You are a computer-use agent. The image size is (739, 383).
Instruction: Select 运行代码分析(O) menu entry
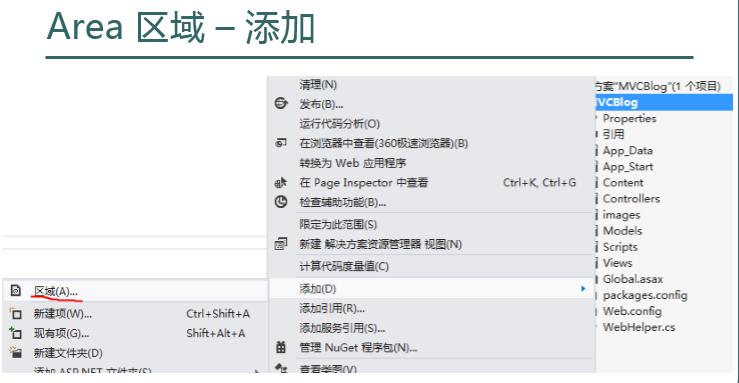click(339, 124)
